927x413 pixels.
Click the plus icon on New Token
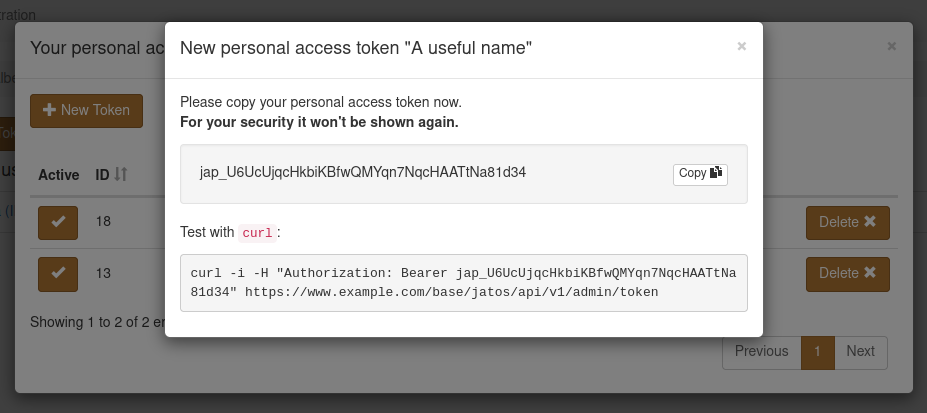tap(50, 110)
